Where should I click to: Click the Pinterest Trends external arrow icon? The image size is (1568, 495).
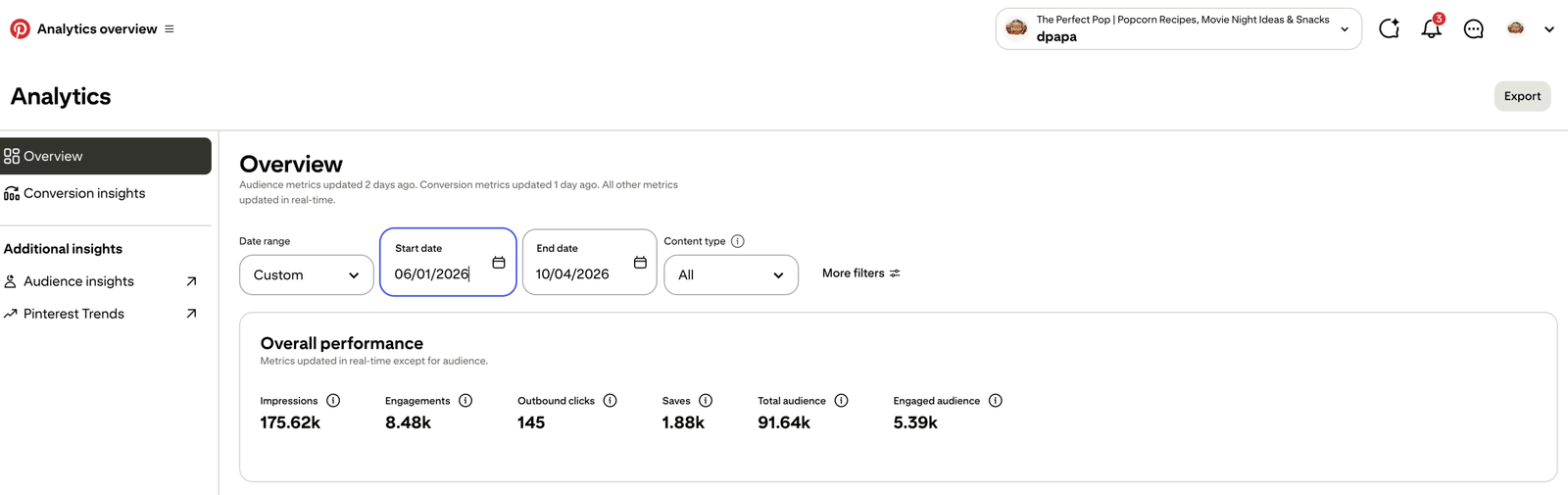tap(191, 314)
